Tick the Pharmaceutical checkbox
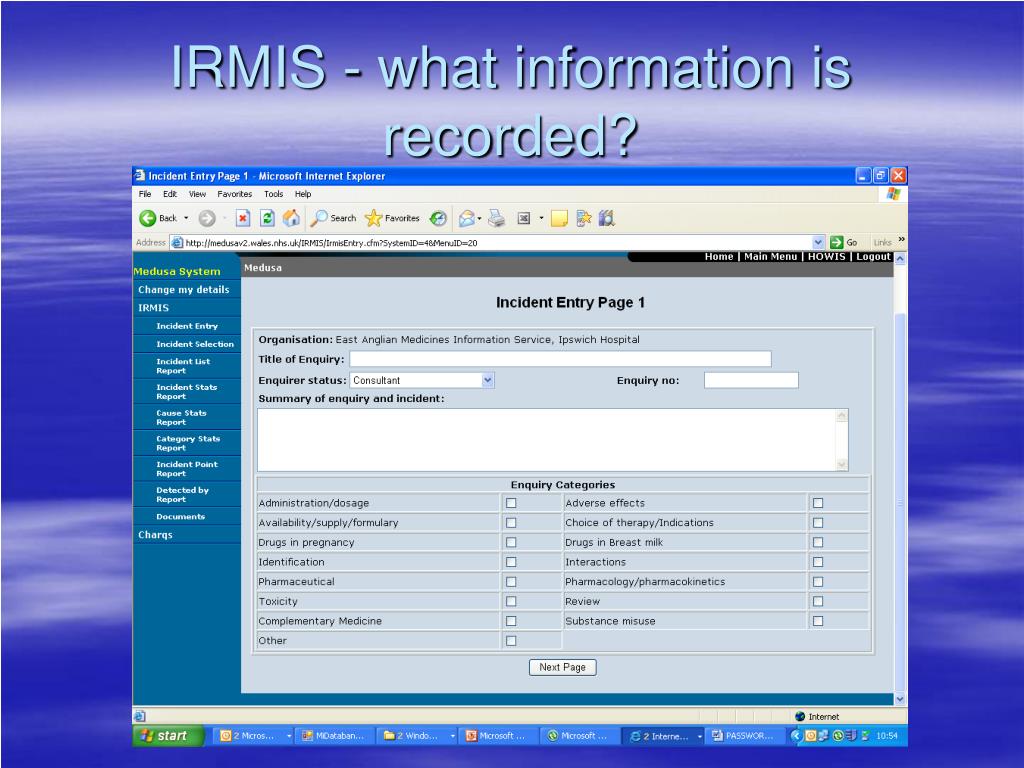 tap(511, 581)
